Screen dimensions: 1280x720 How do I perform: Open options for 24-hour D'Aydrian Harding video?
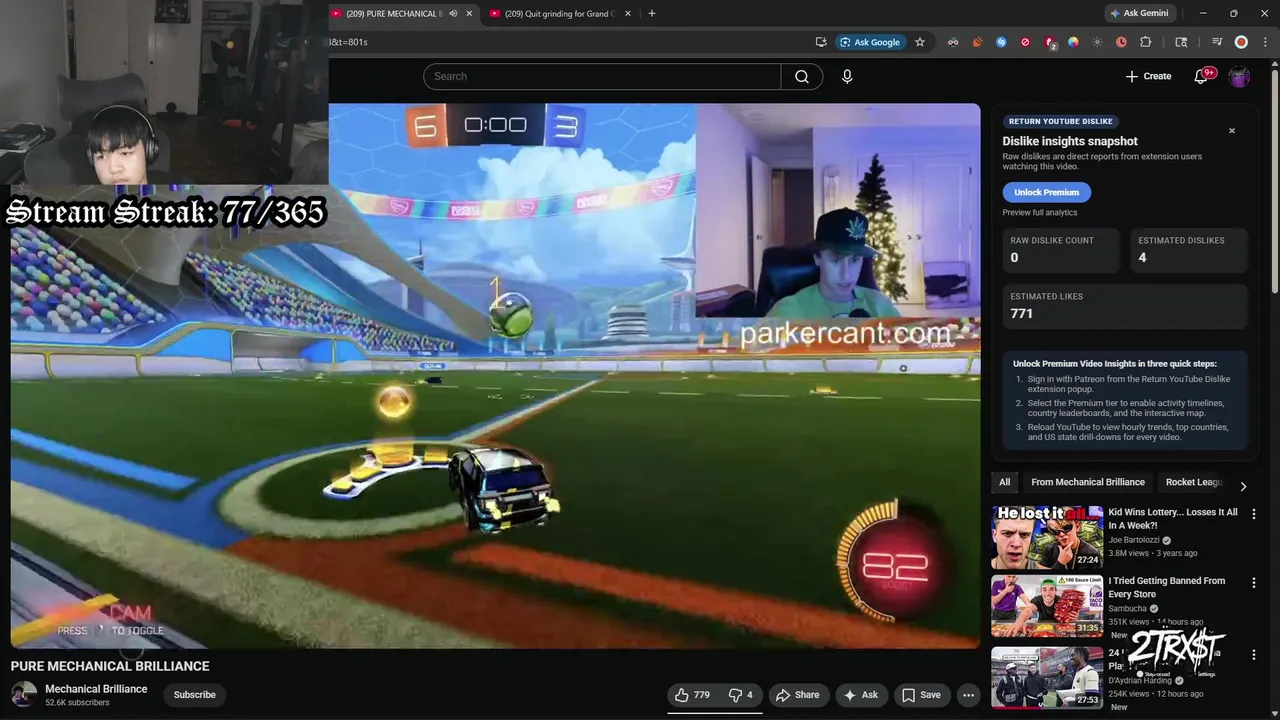click(1254, 655)
